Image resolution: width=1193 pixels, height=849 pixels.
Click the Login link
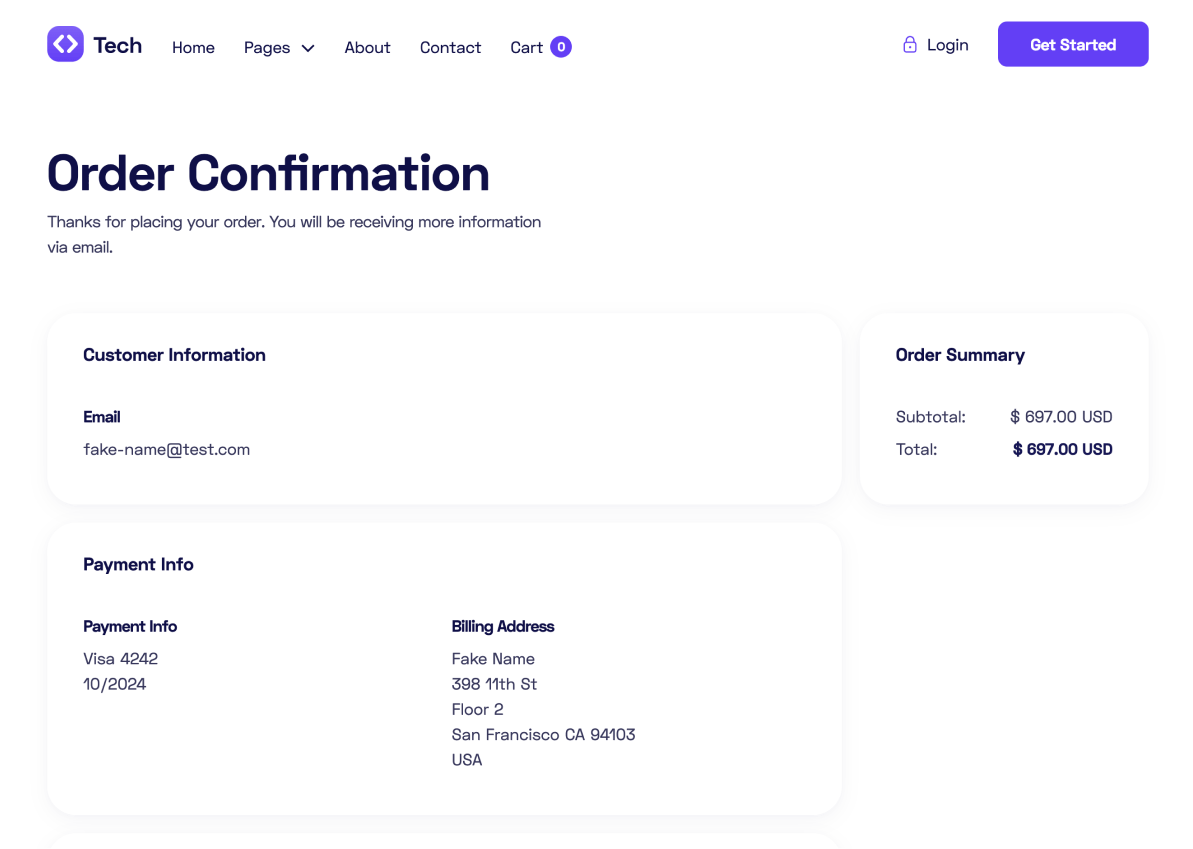pos(947,45)
